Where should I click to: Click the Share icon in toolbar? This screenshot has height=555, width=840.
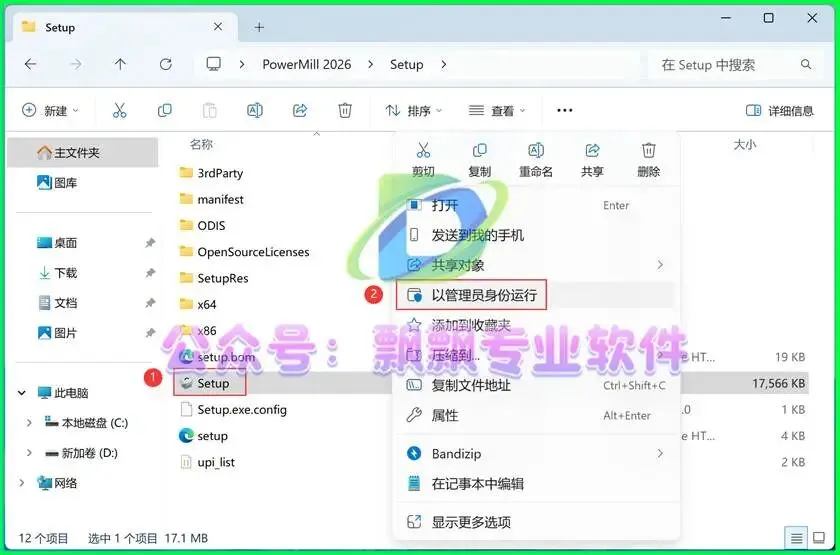(300, 111)
